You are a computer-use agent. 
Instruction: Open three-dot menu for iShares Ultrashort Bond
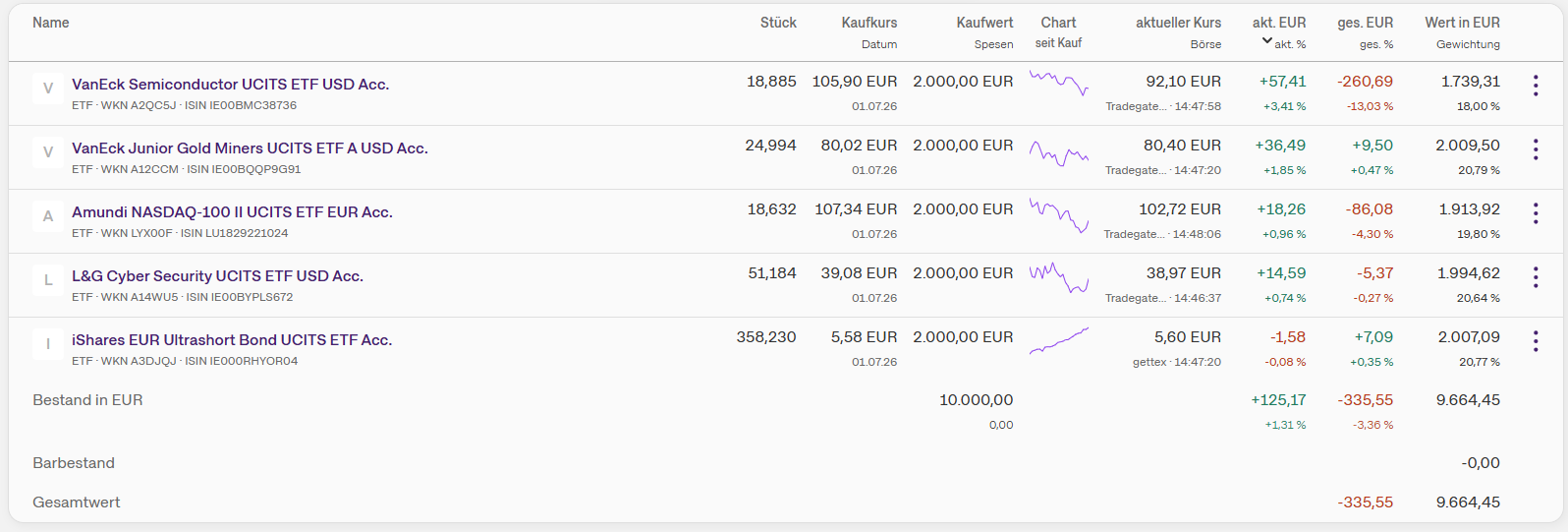pyautogui.click(x=1535, y=341)
